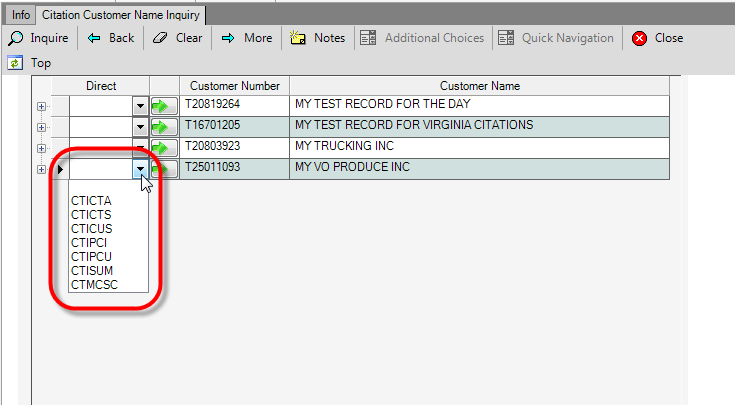Open the Notes toolbar button
The image size is (735, 405).
pos(318,38)
